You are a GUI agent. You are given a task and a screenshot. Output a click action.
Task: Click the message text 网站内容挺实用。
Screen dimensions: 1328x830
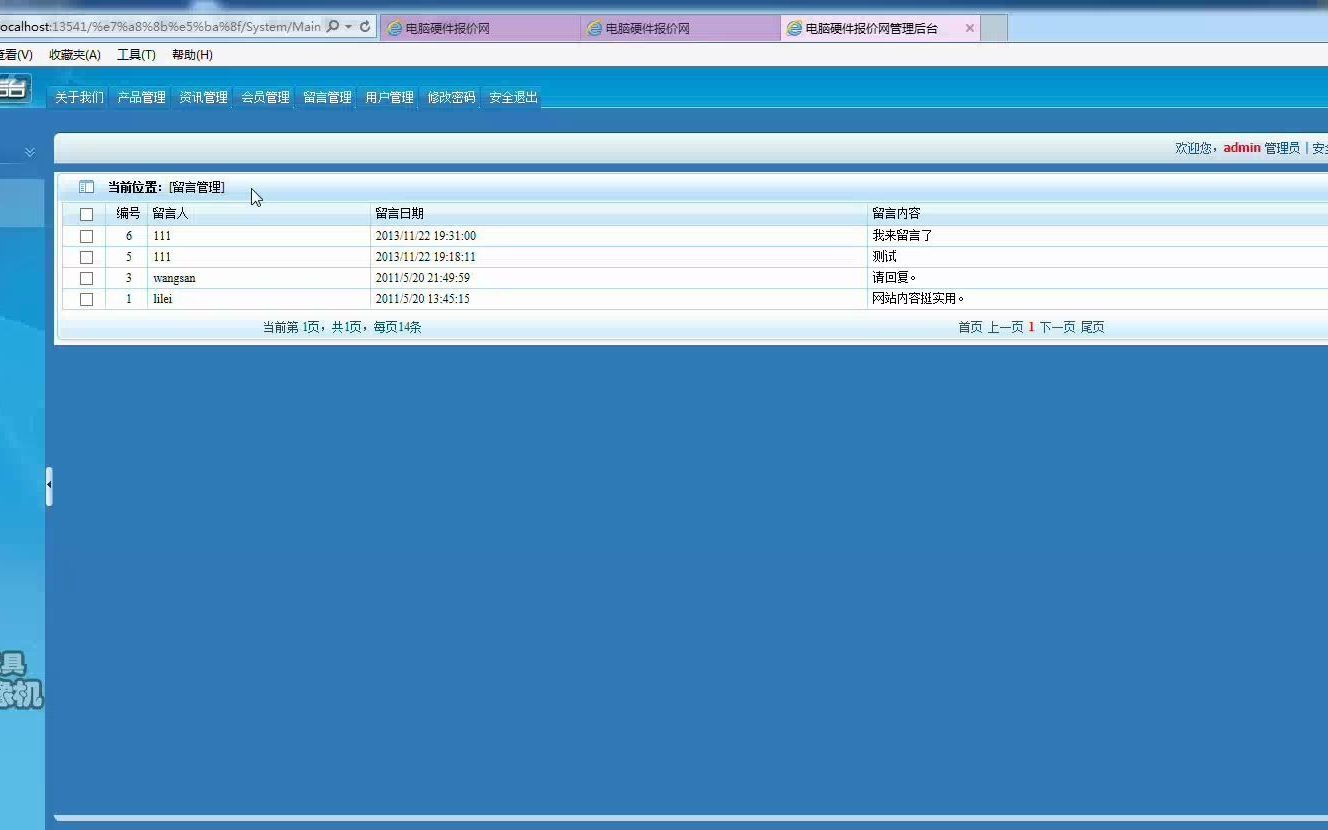pyautogui.click(x=918, y=299)
